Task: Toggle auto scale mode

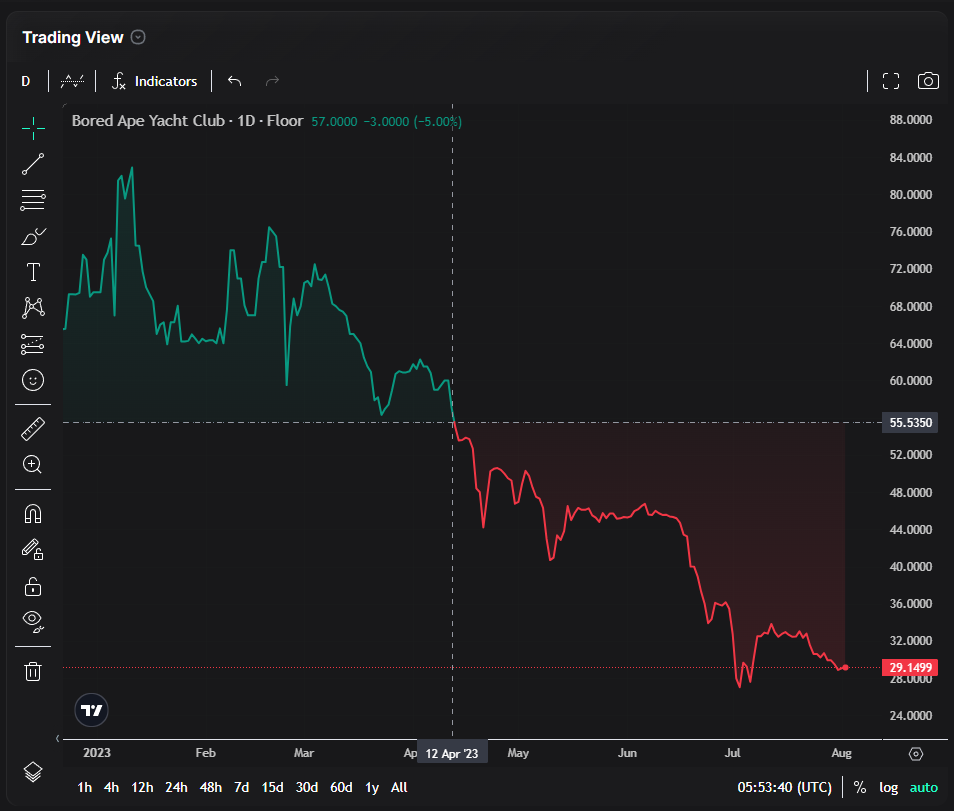Action: click(924, 787)
